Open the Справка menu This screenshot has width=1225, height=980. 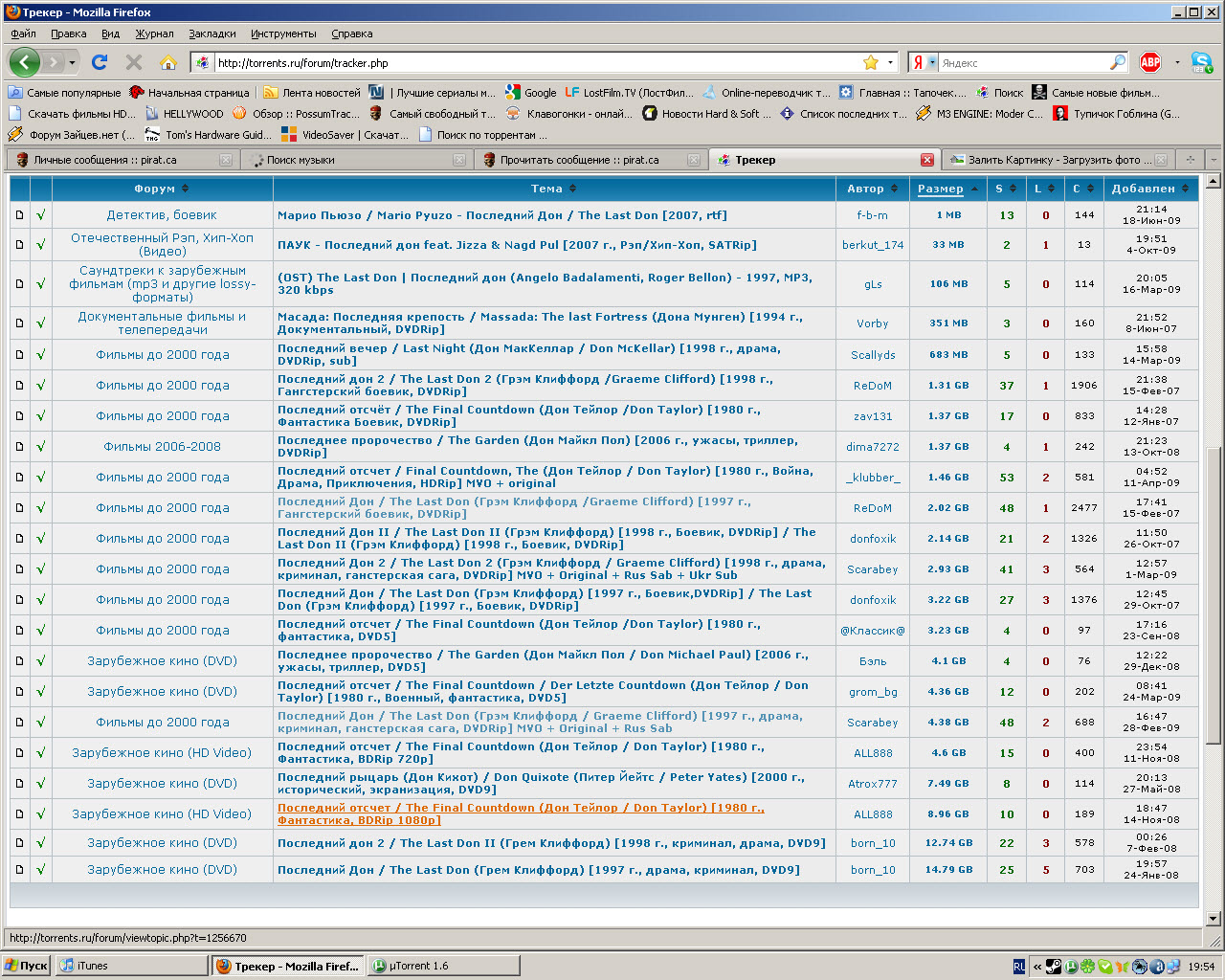pos(352,33)
